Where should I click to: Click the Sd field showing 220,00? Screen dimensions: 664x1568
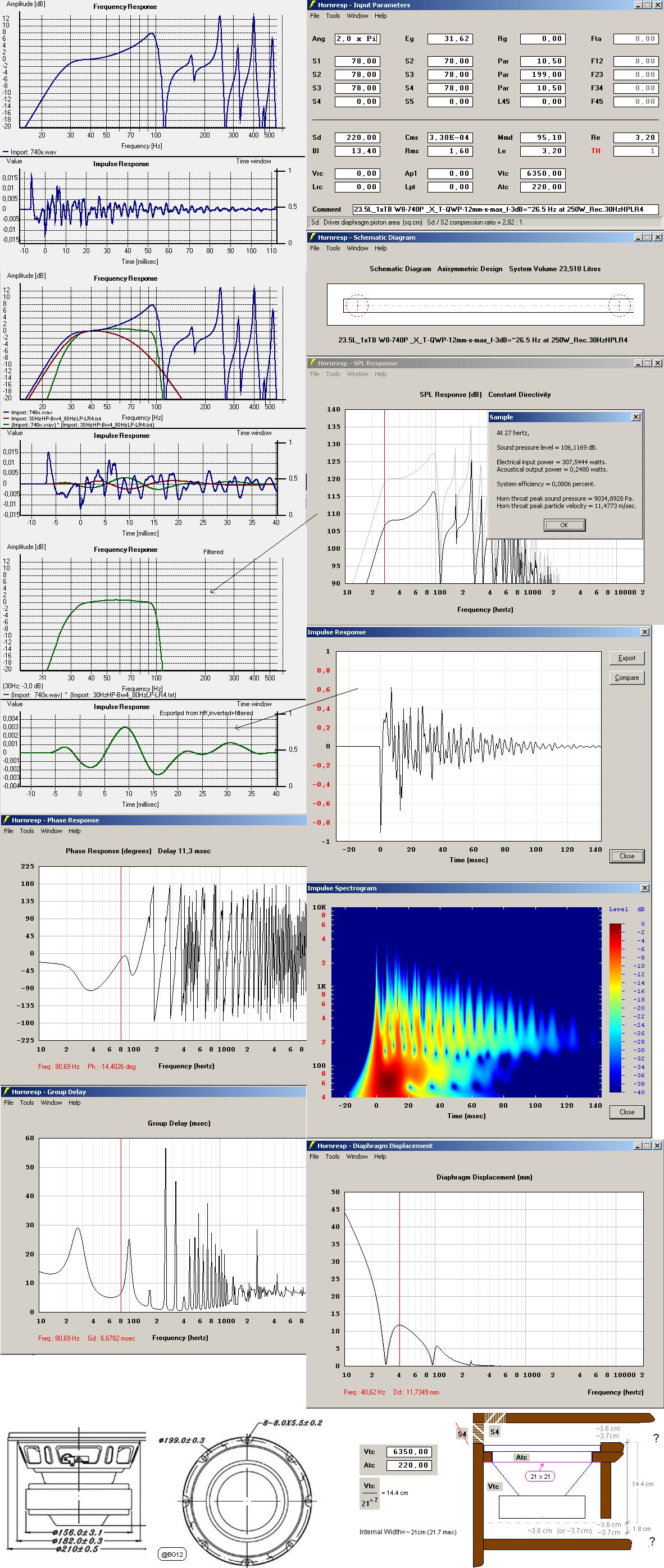(357, 138)
